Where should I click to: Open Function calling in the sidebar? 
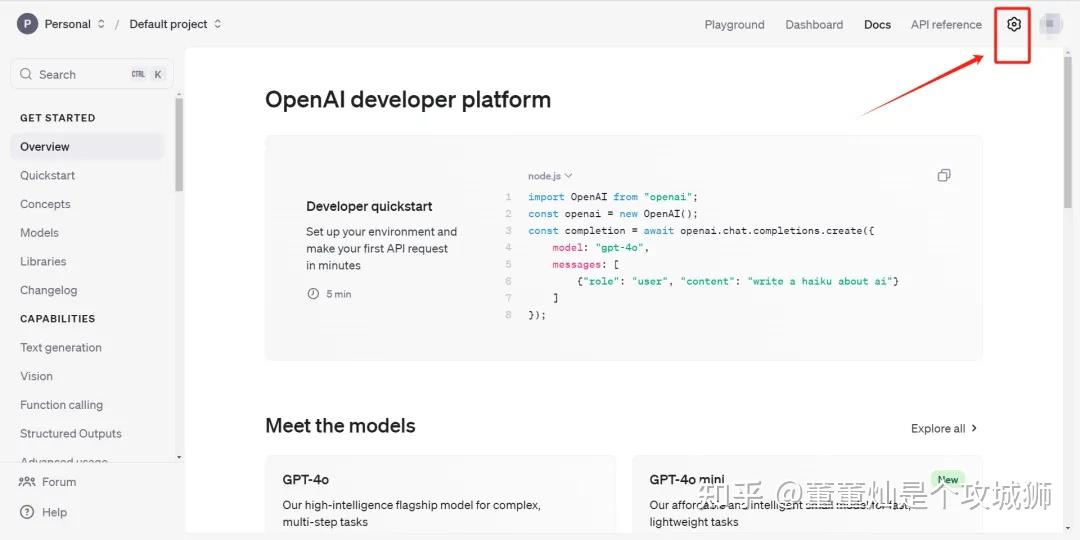click(62, 405)
